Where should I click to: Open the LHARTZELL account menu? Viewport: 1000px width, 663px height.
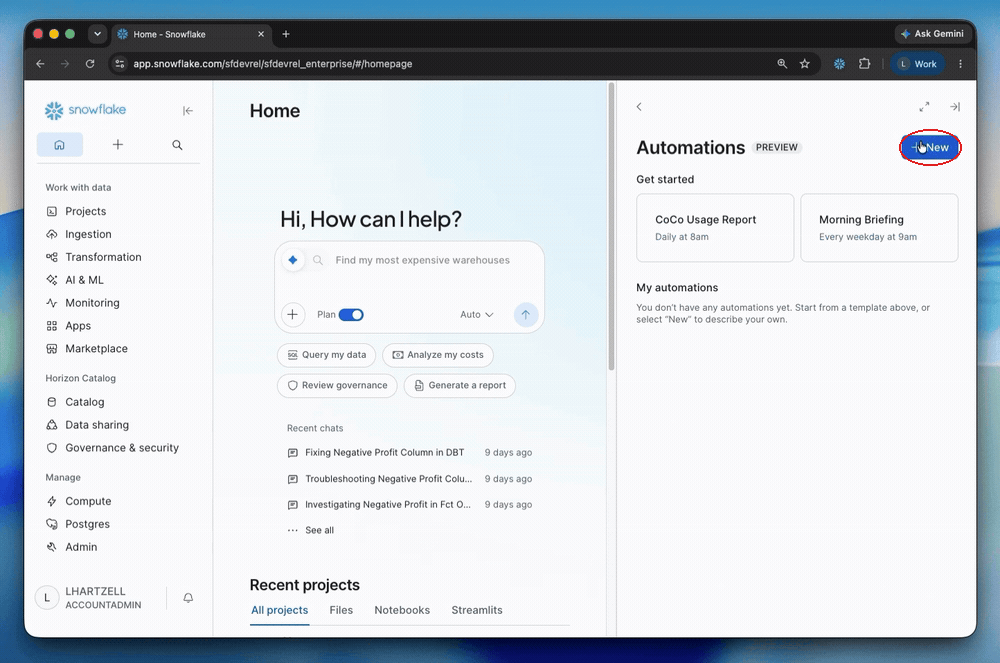pyautogui.click(x=89, y=598)
